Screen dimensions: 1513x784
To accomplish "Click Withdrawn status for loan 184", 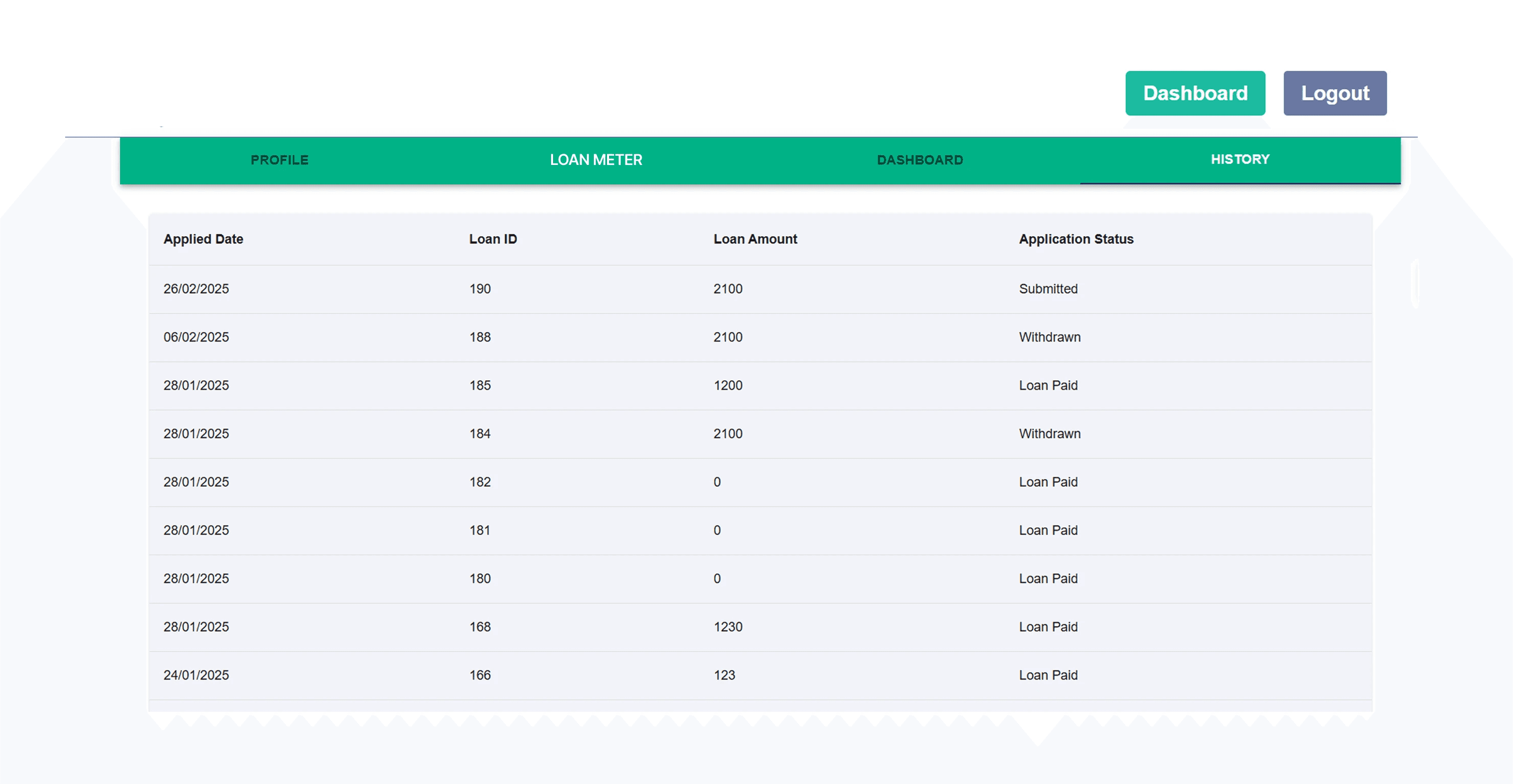I will pos(1049,433).
